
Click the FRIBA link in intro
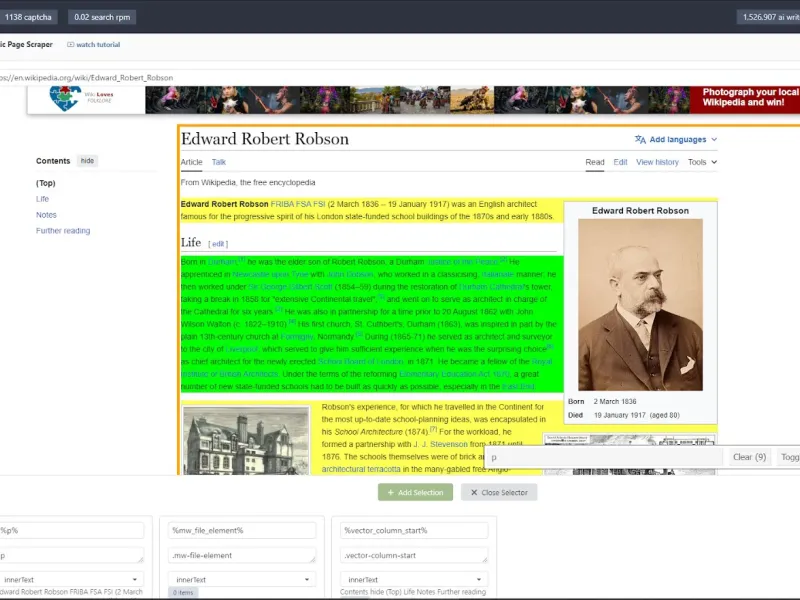[x=282, y=204]
